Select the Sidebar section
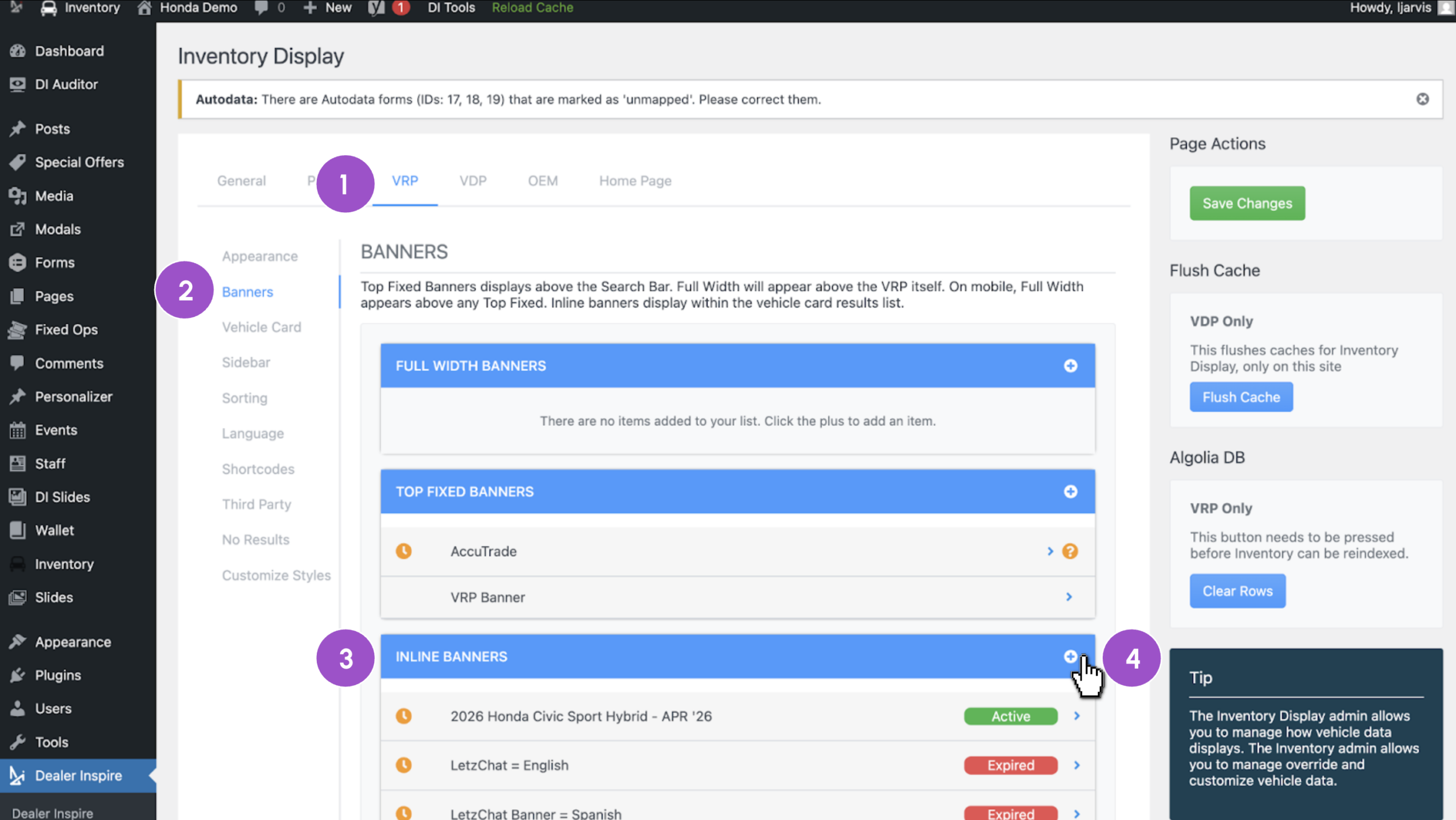Image resolution: width=1456 pixels, height=820 pixels. coord(246,362)
